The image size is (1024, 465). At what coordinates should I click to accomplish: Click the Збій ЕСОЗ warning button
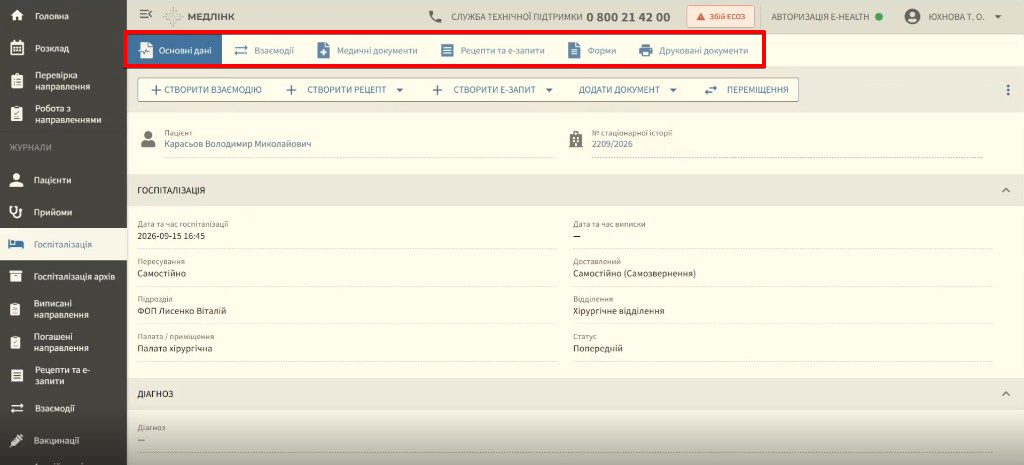tap(721, 16)
